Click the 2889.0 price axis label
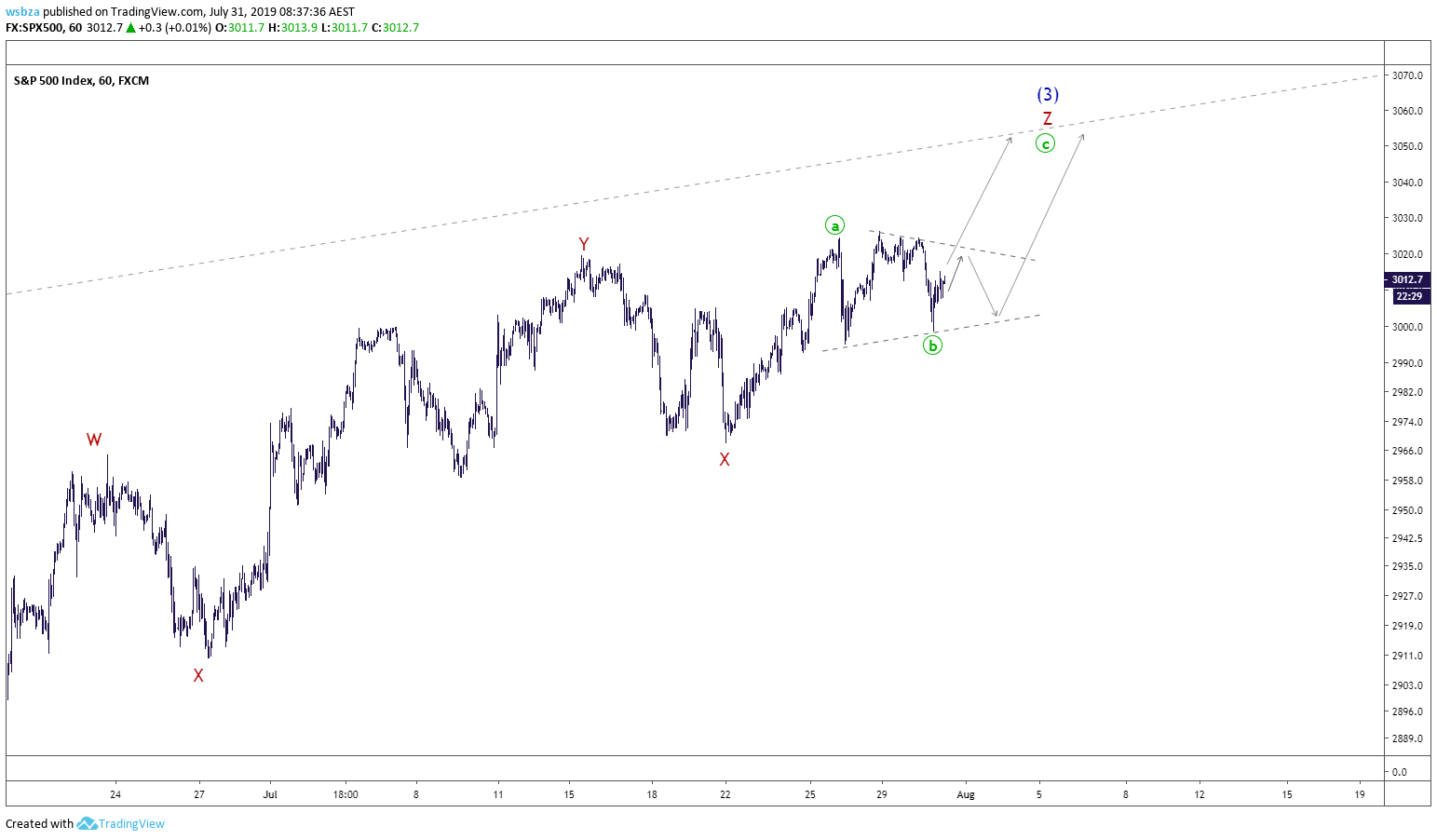This screenshot has height=840, width=1437. pos(1407,738)
